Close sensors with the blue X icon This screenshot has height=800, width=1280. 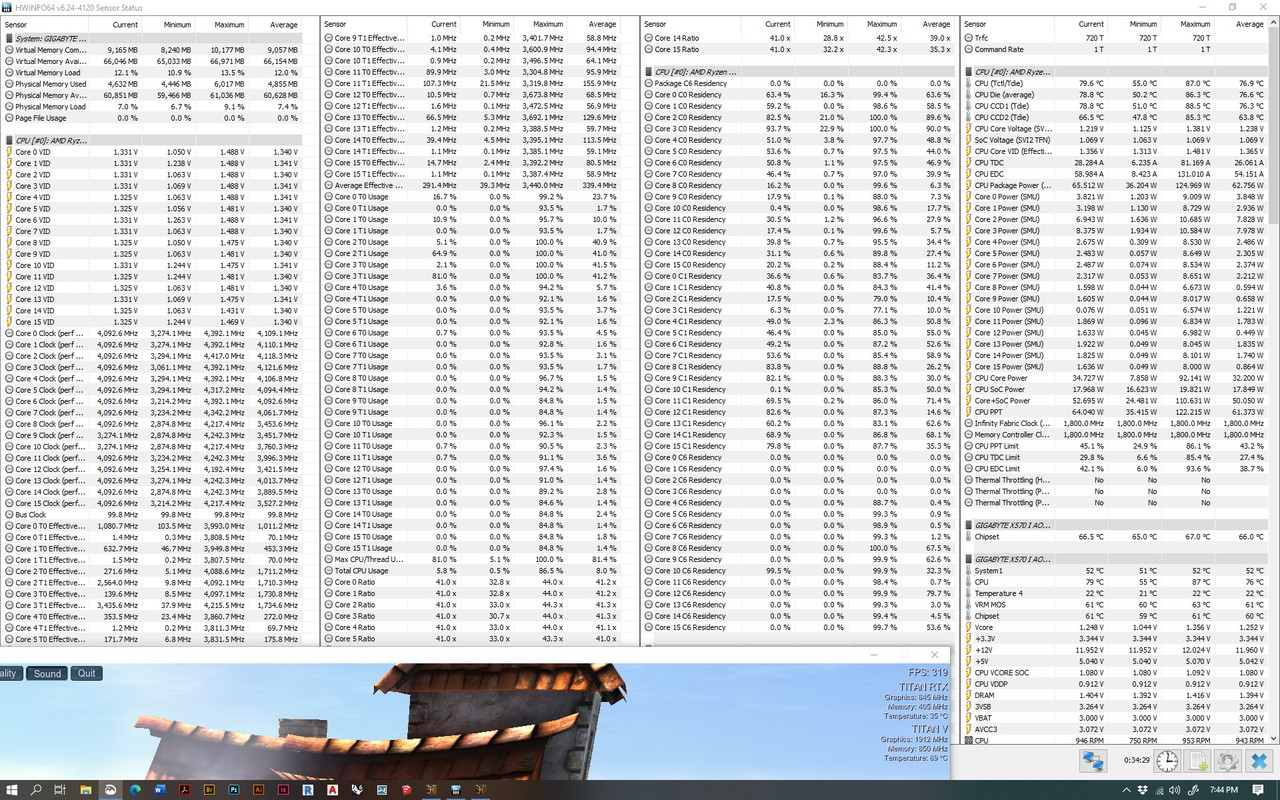[1258, 760]
